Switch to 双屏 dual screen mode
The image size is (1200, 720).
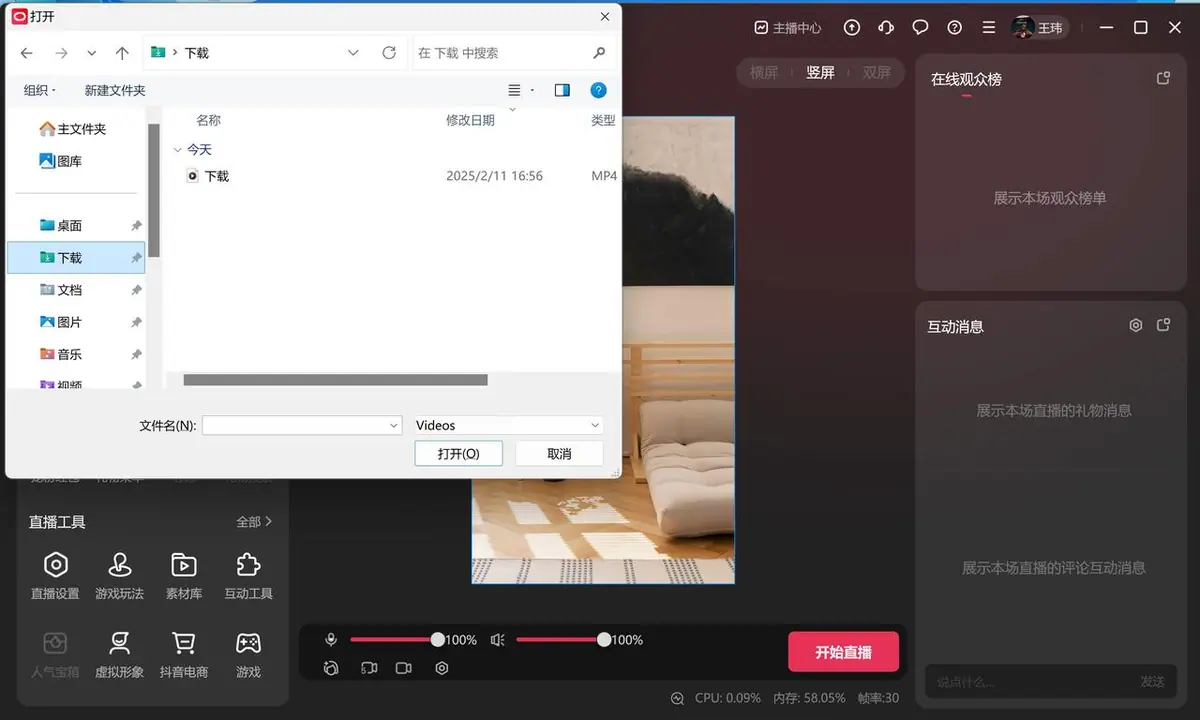[x=877, y=72]
